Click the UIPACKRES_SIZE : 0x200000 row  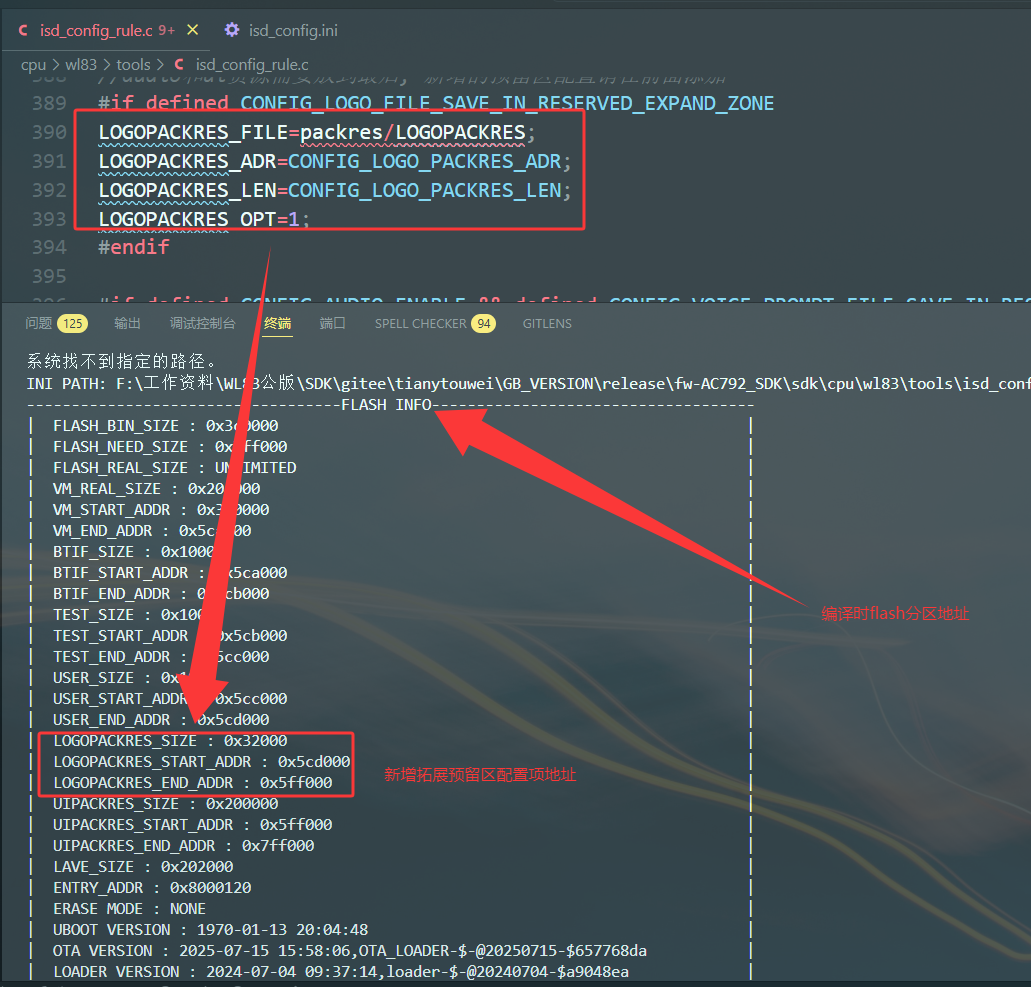[166, 804]
